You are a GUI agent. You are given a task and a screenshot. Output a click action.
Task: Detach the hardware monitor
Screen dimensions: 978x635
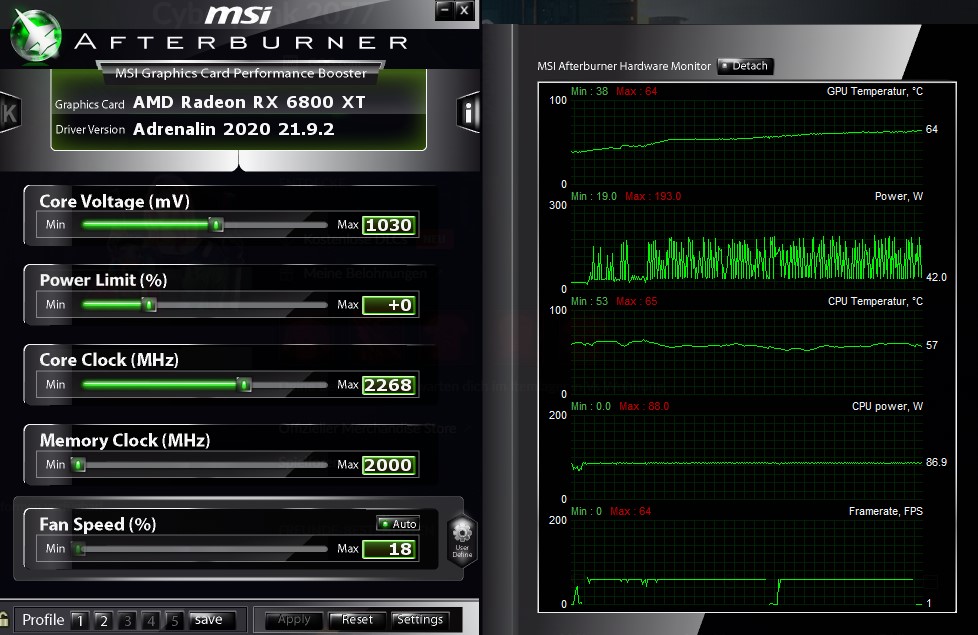[745, 66]
